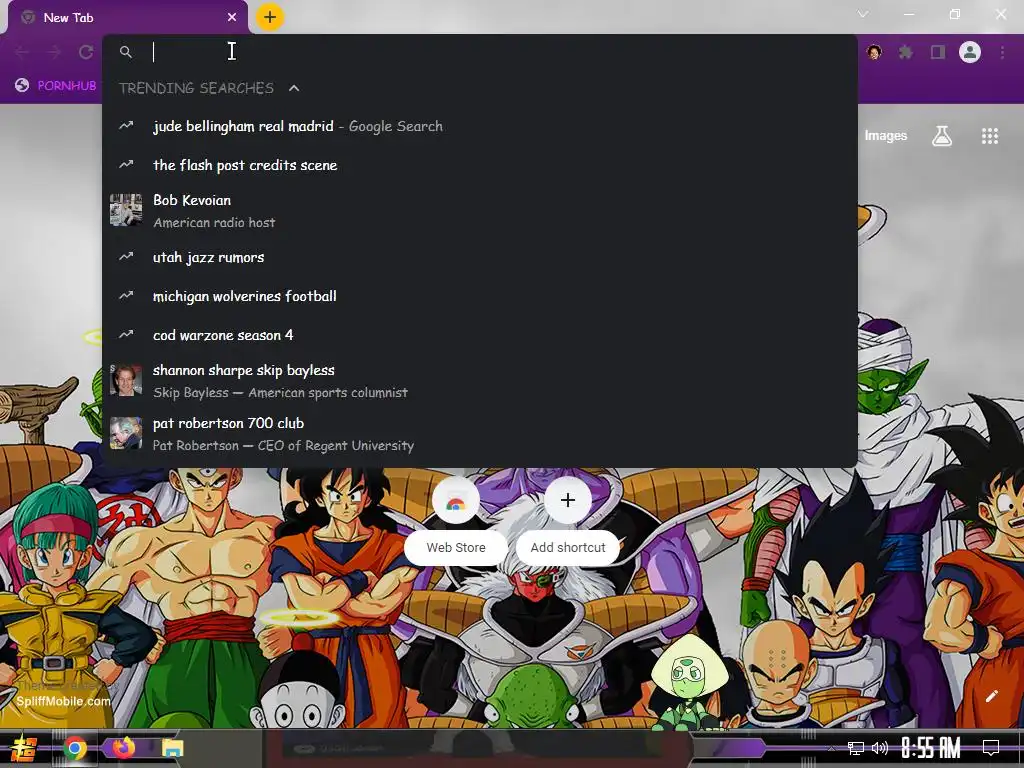Click the forward navigation arrow
The height and width of the screenshot is (768, 1024).
[x=54, y=52]
